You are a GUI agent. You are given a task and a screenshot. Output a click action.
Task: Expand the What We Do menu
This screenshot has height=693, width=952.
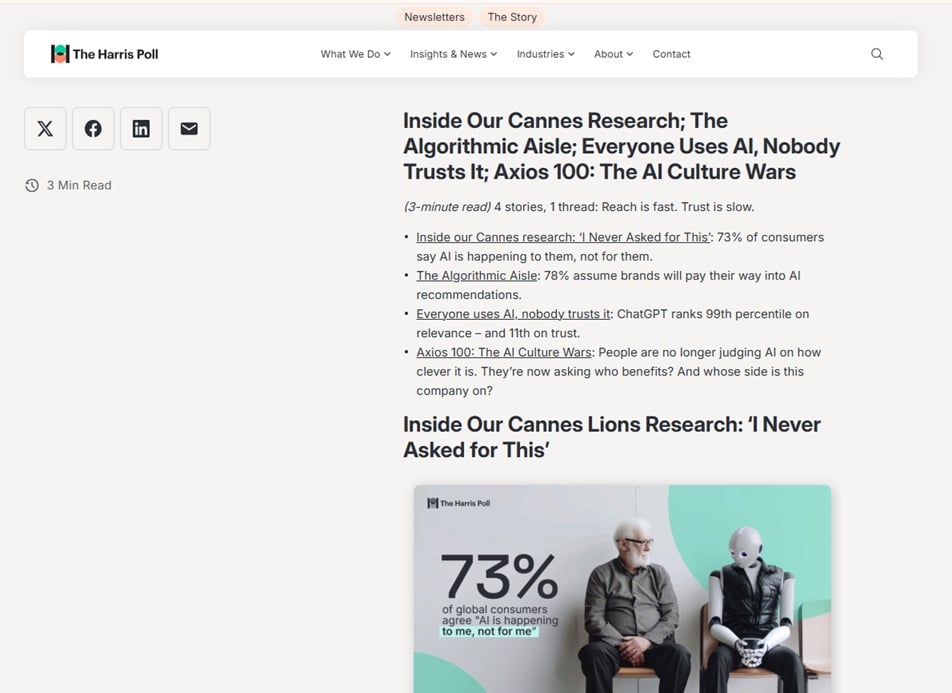[x=355, y=54]
